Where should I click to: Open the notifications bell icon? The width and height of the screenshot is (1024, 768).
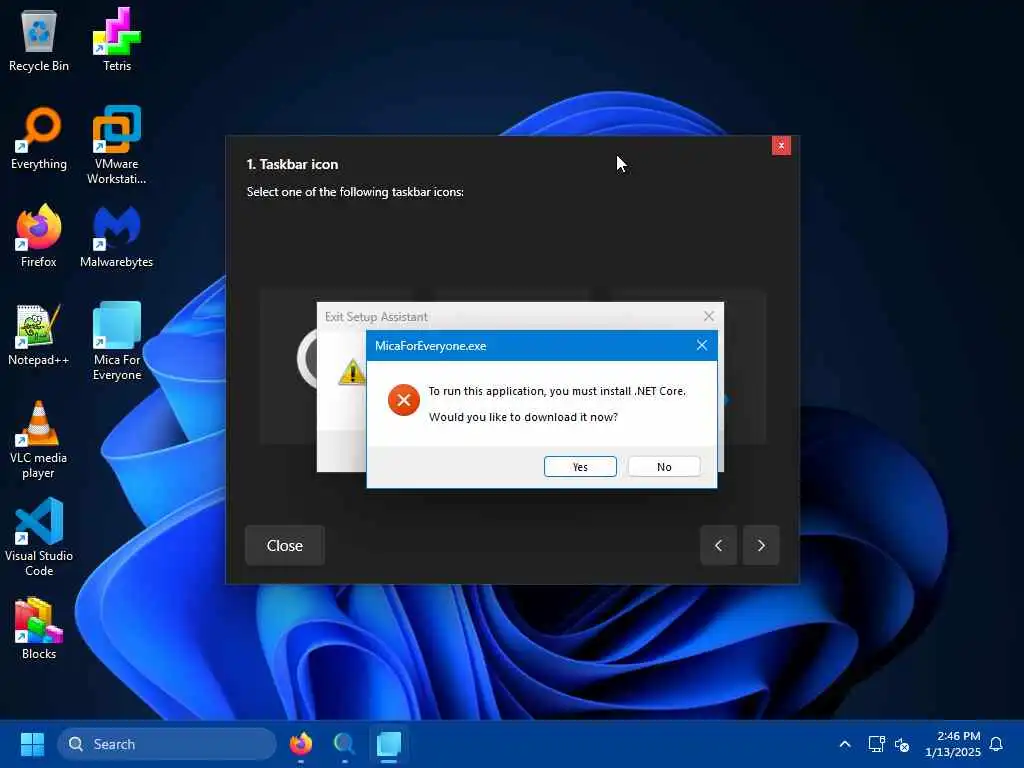click(996, 744)
